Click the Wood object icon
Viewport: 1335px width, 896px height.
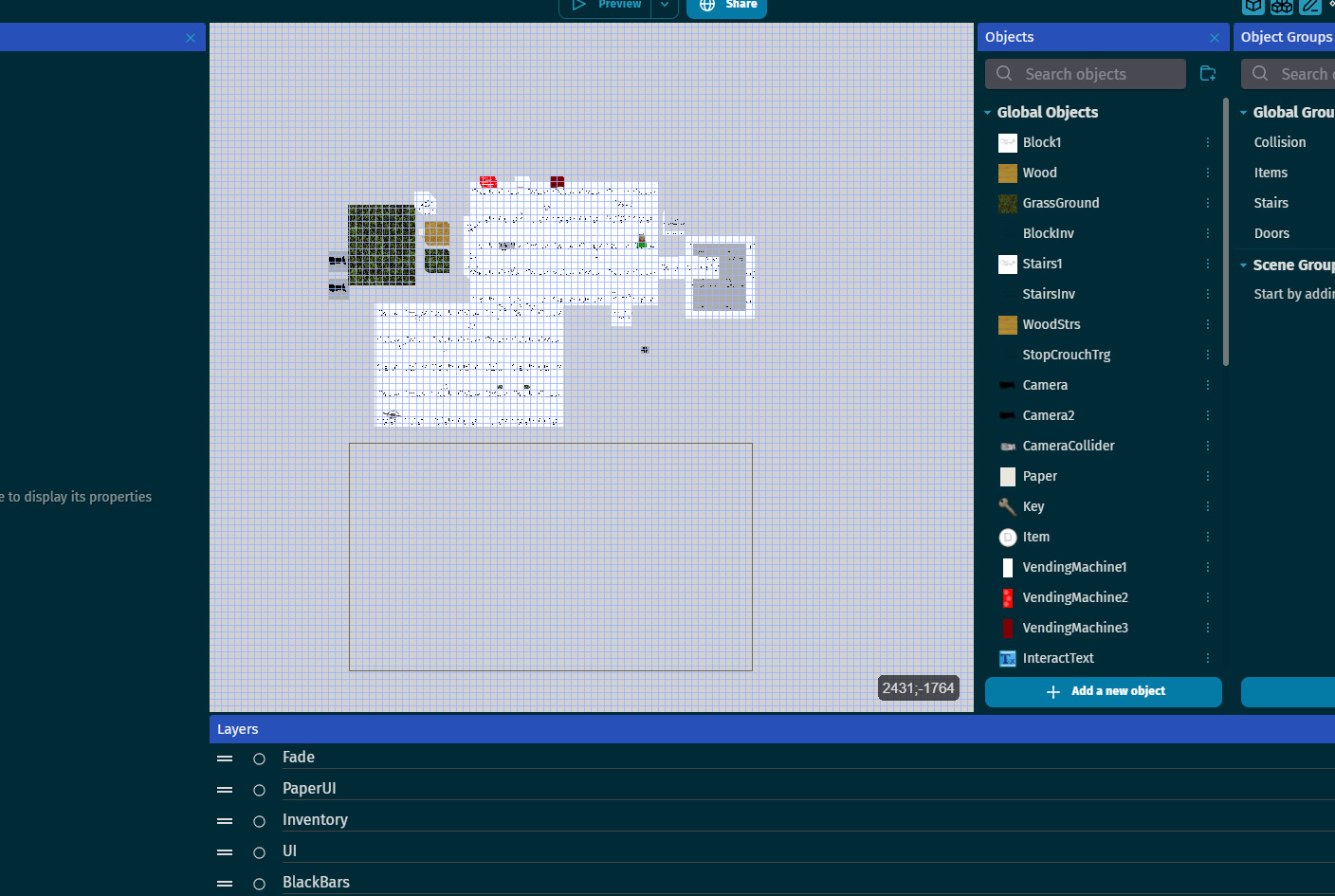point(1007,173)
